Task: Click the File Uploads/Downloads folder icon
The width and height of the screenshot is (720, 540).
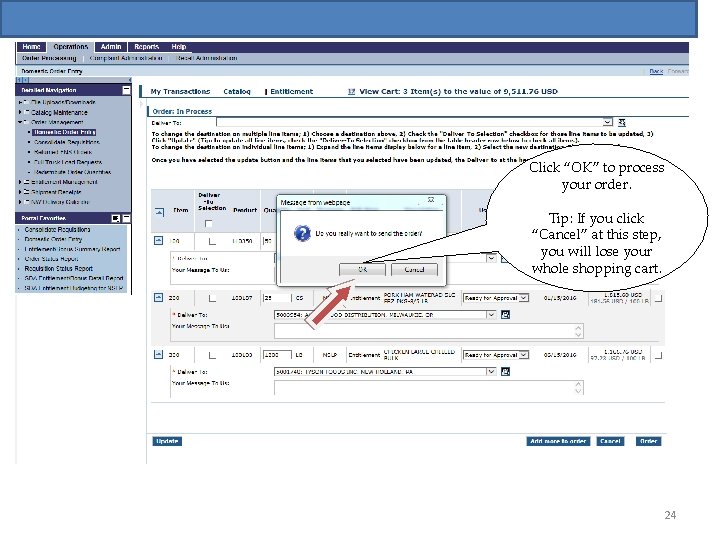Action: 27,102
